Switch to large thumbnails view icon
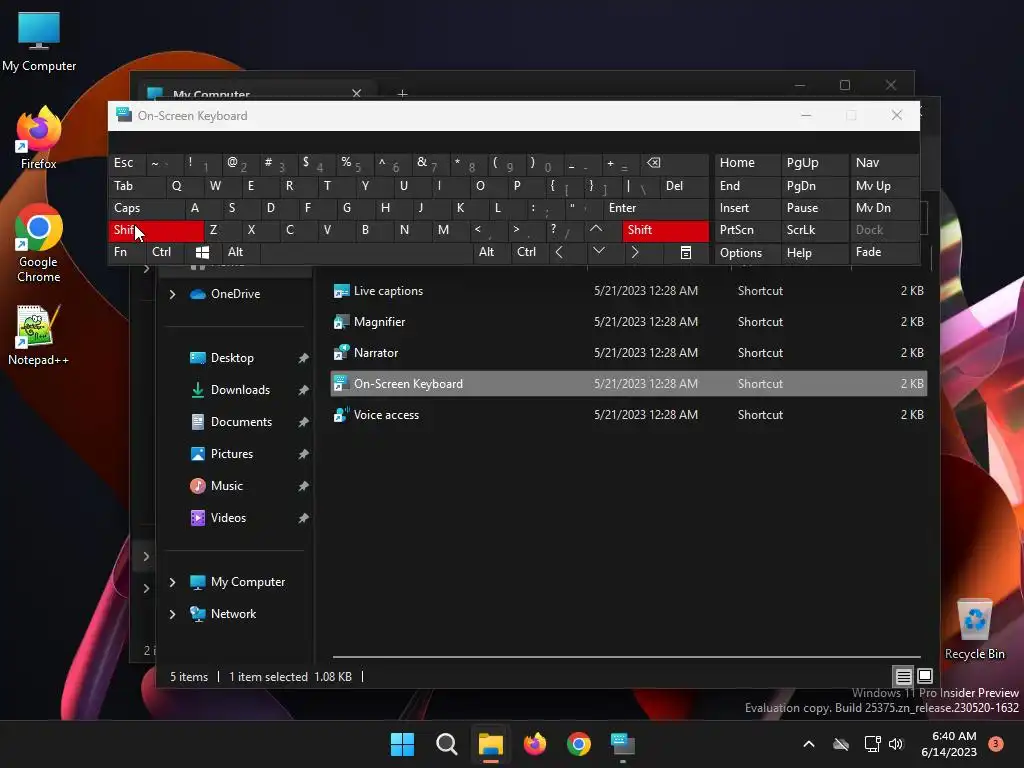1024x768 pixels. [925, 676]
